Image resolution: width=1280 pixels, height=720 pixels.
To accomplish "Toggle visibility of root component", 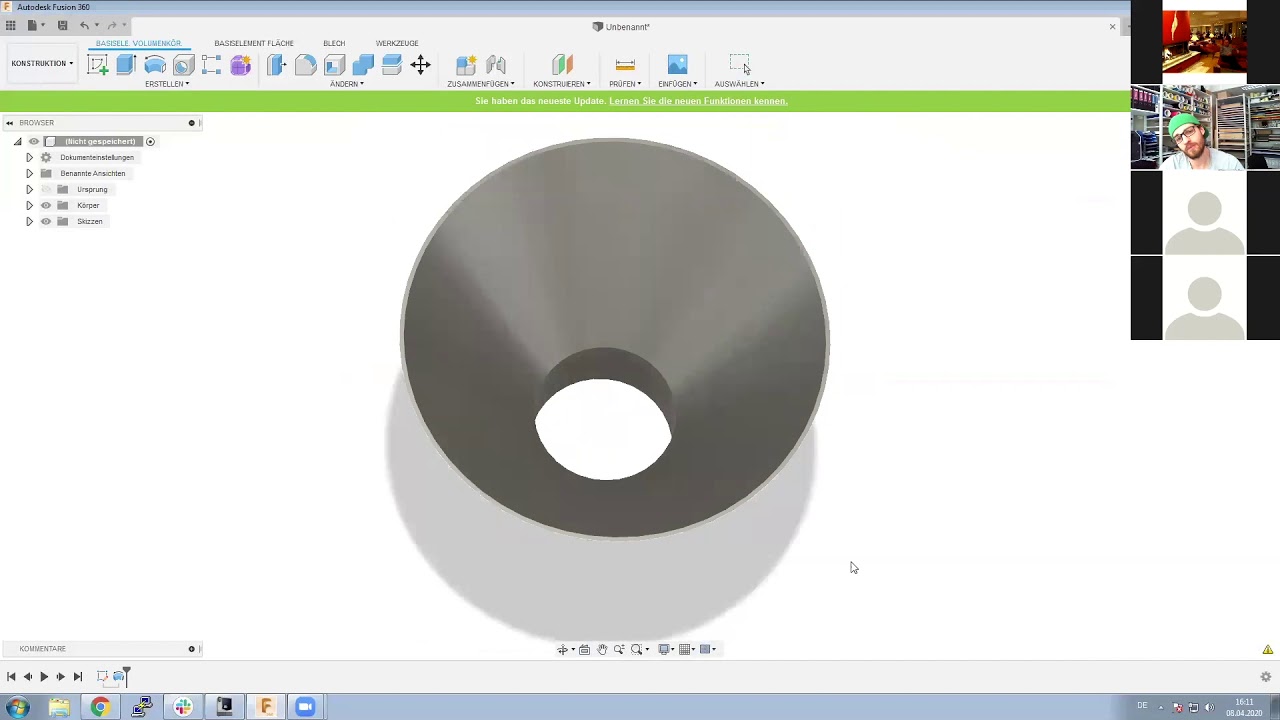I will (34, 141).
